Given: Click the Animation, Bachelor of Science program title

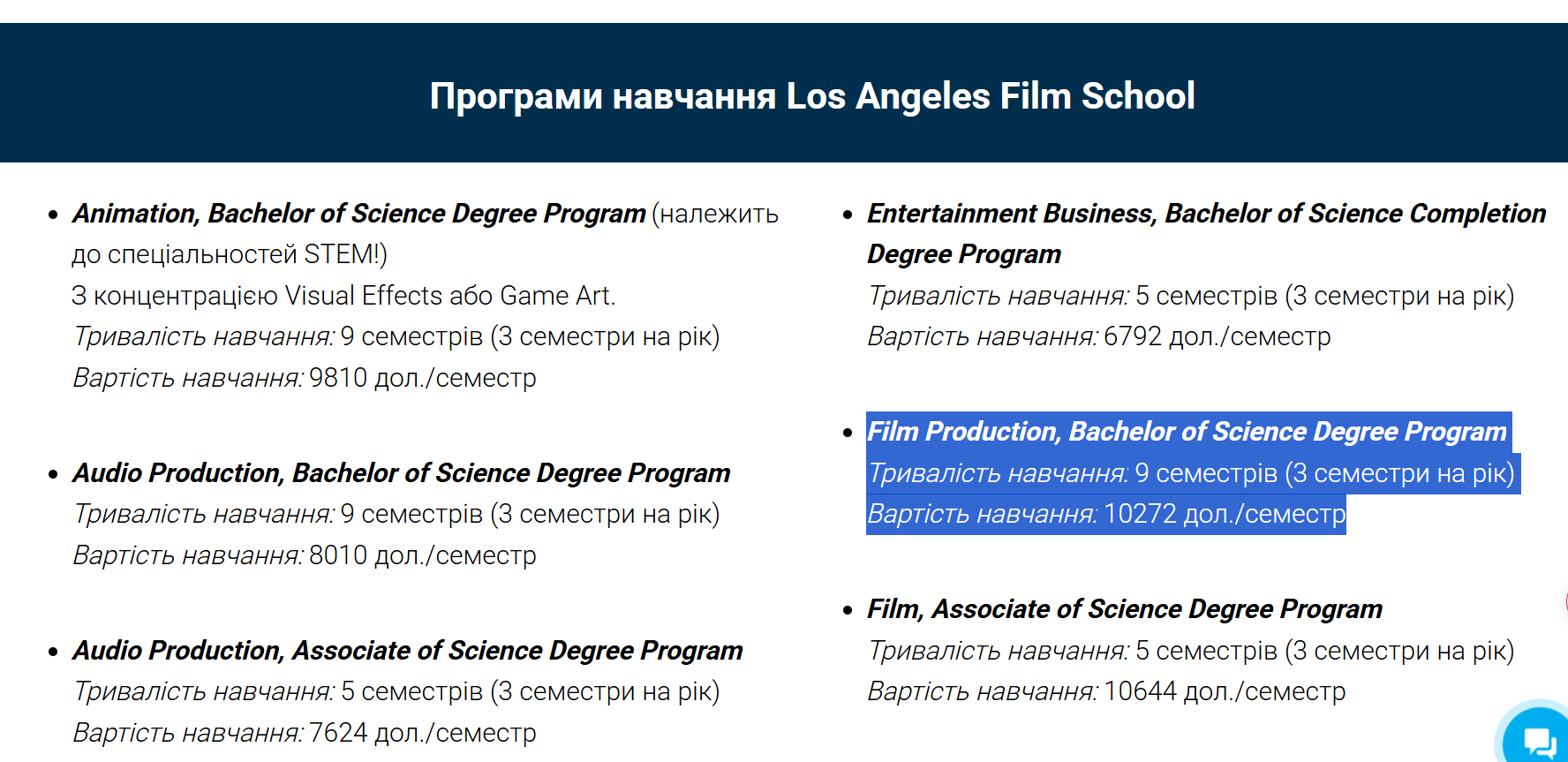Looking at the screenshot, I should pyautogui.click(x=359, y=214).
